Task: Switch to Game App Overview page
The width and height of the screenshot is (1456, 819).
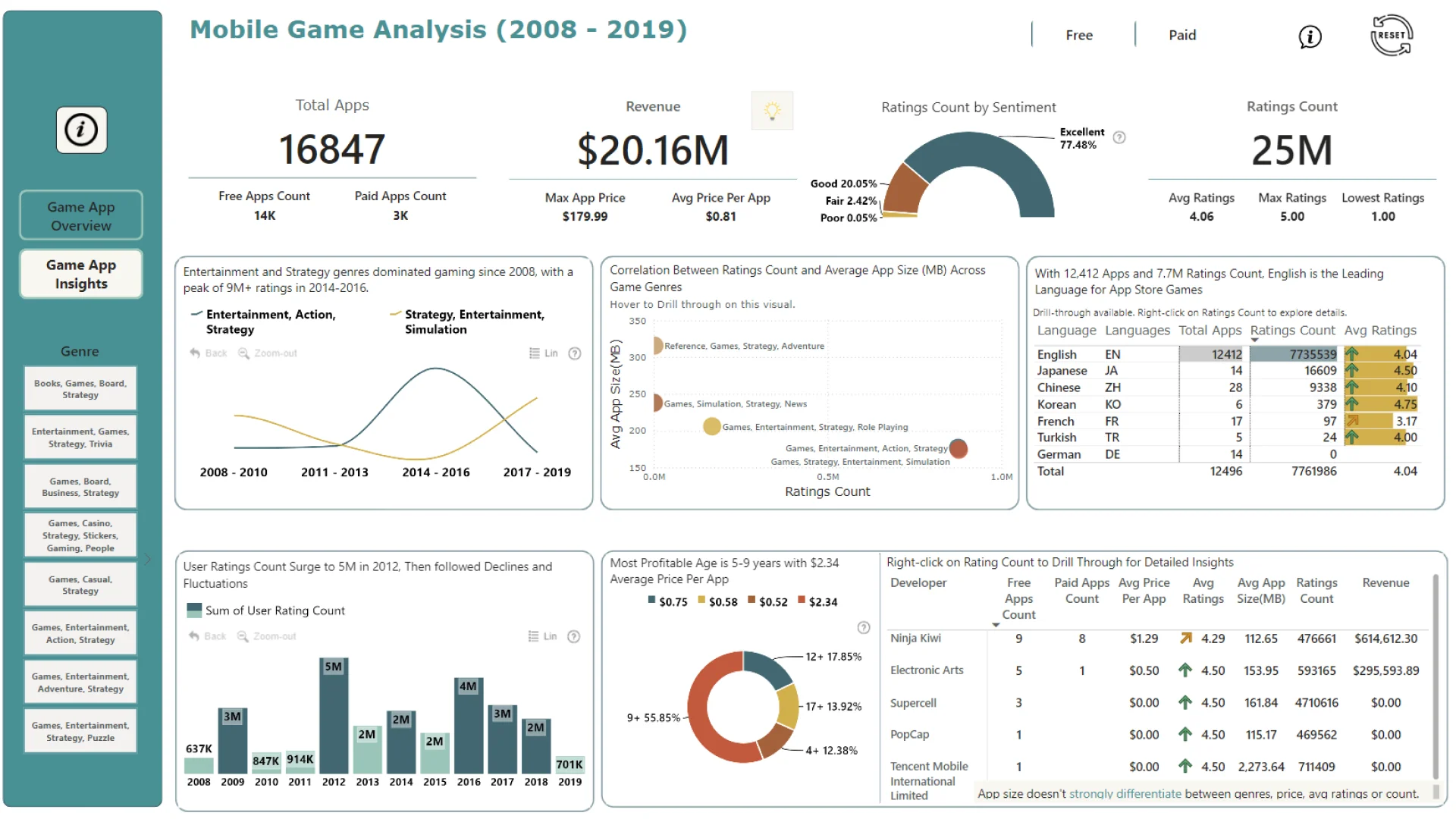Action: coord(81,216)
